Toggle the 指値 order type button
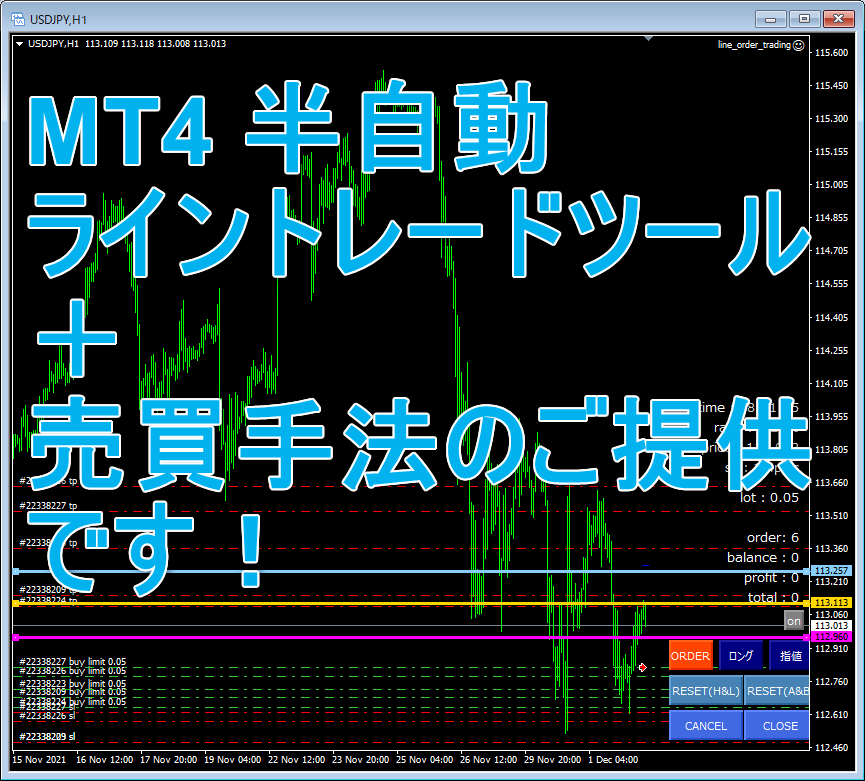The width and height of the screenshot is (865, 781). [789, 655]
